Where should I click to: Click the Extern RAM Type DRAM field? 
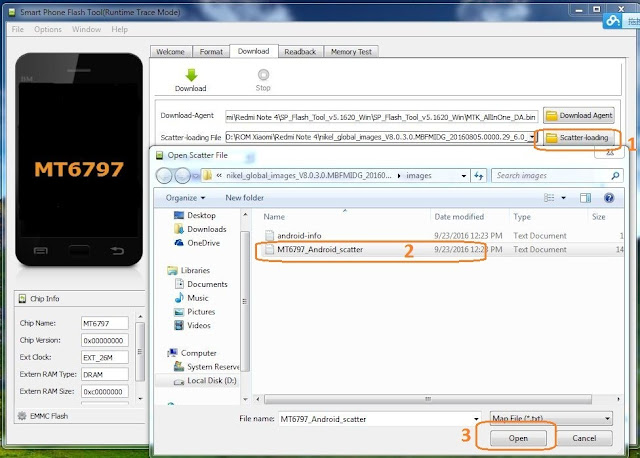click(105, 374)
